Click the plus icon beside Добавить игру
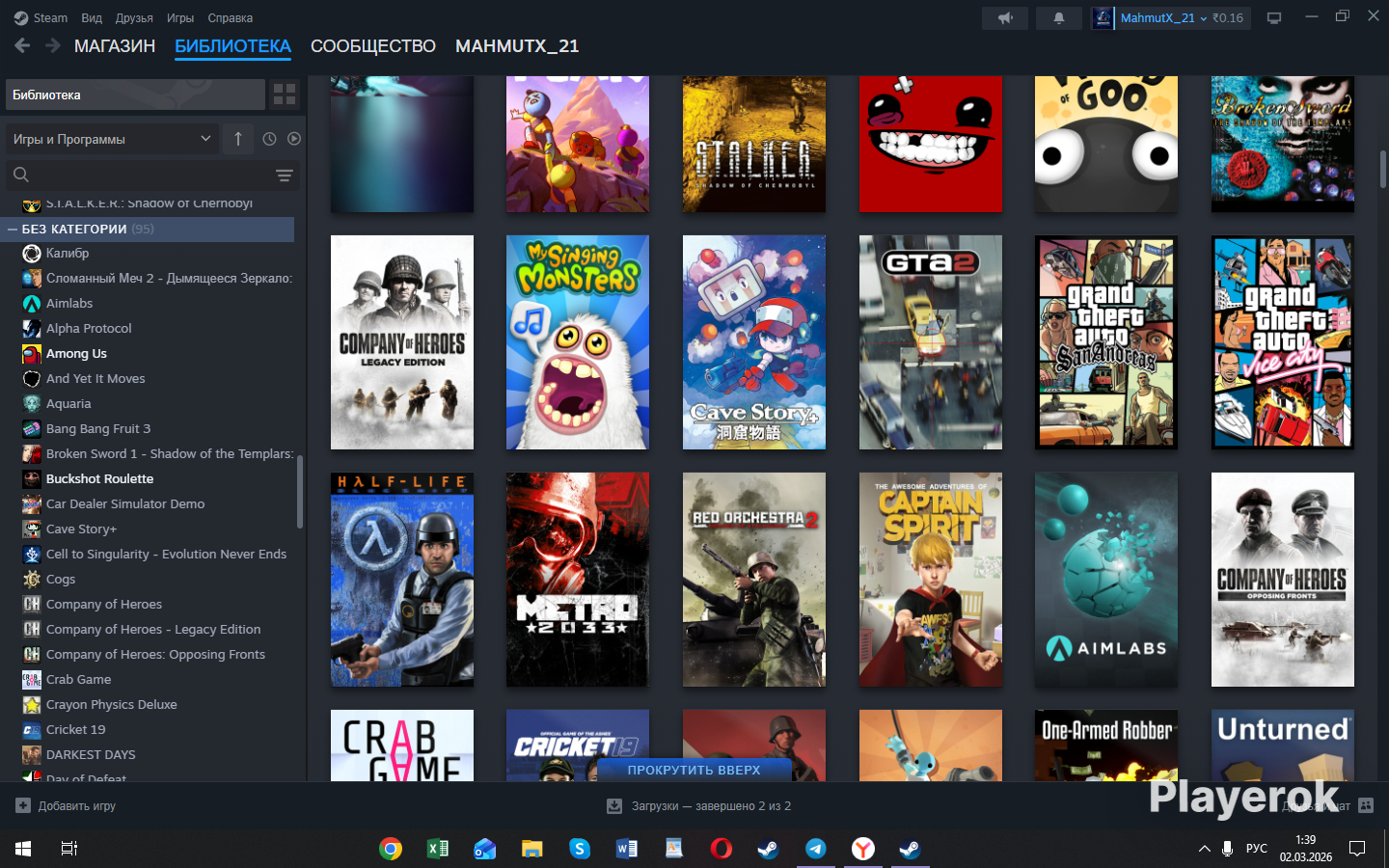1389x868 pixels. point(23,805)
